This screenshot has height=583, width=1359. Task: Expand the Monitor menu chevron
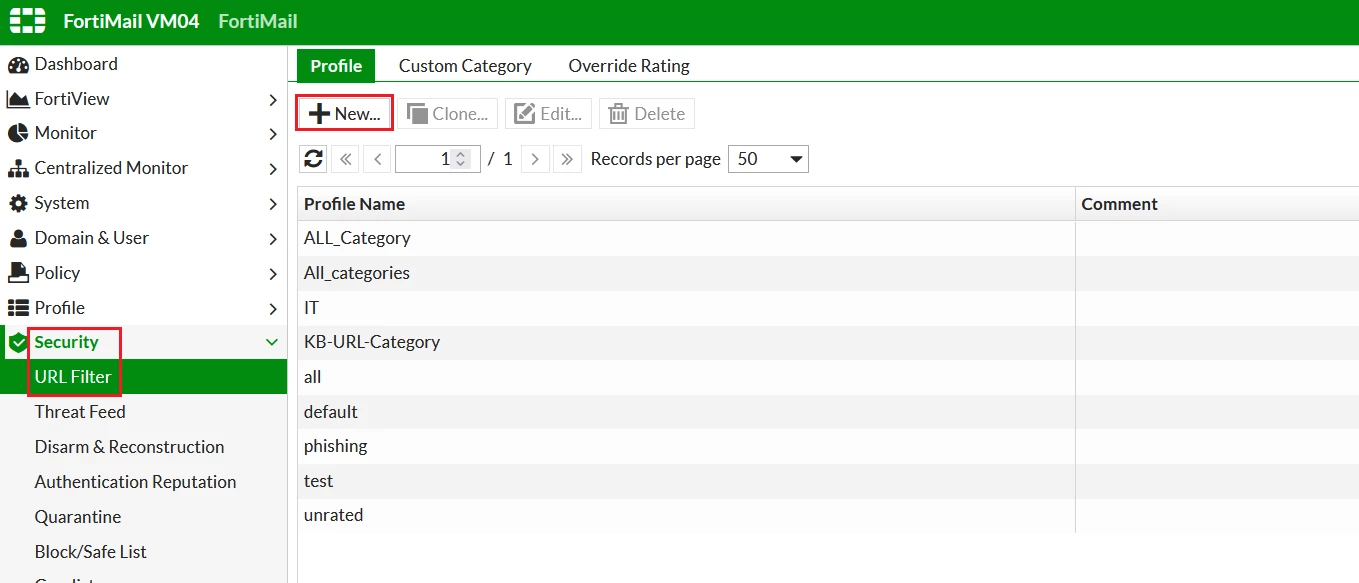pos(273,134)
